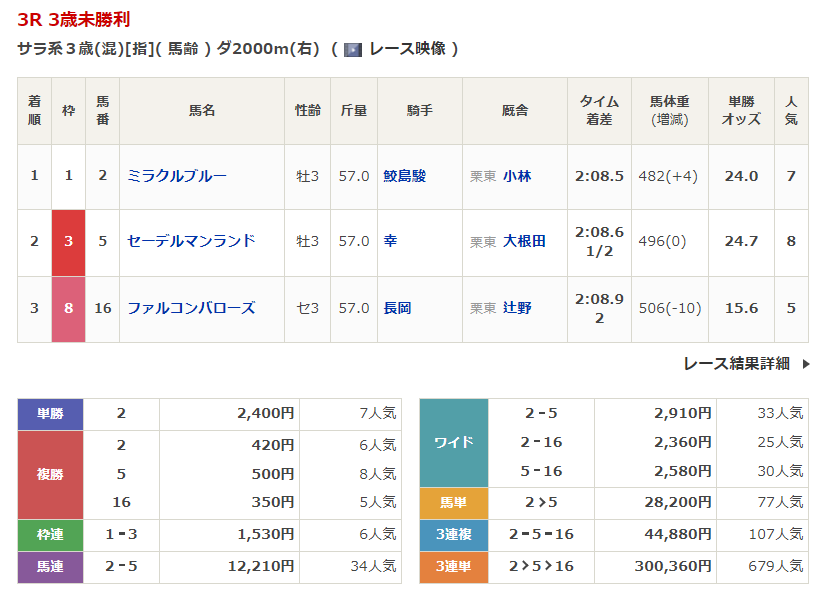Image resolution: width=824 pixels, height=595 pixels.
Task: Open trainer 辻野 stable page
Action: (x=517, y=308)
